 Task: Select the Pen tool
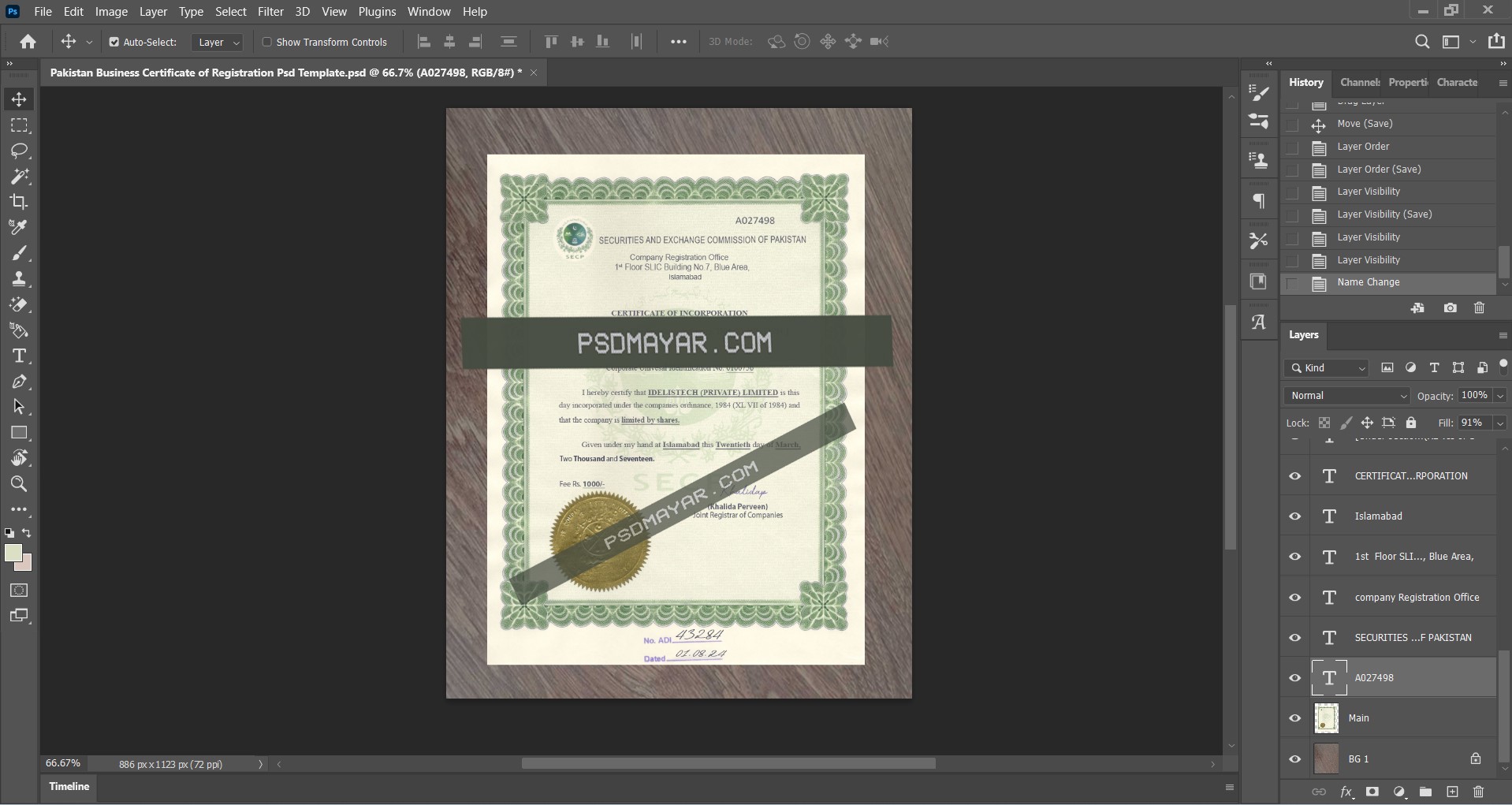point(19,382)
